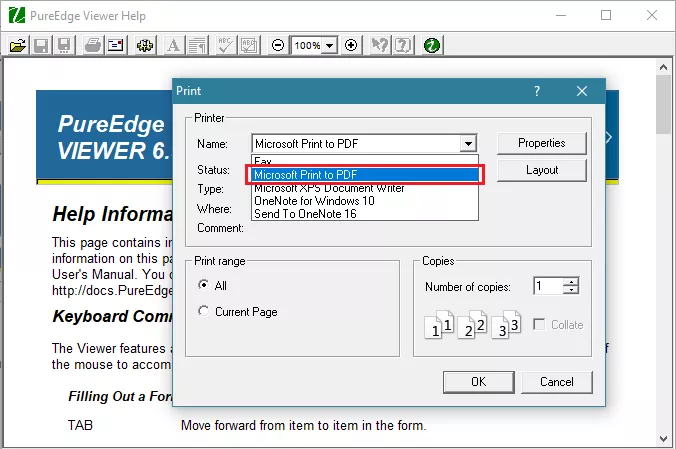
Task: Increase copies with the up spinner arrow
Action: [x=571, y=282]
